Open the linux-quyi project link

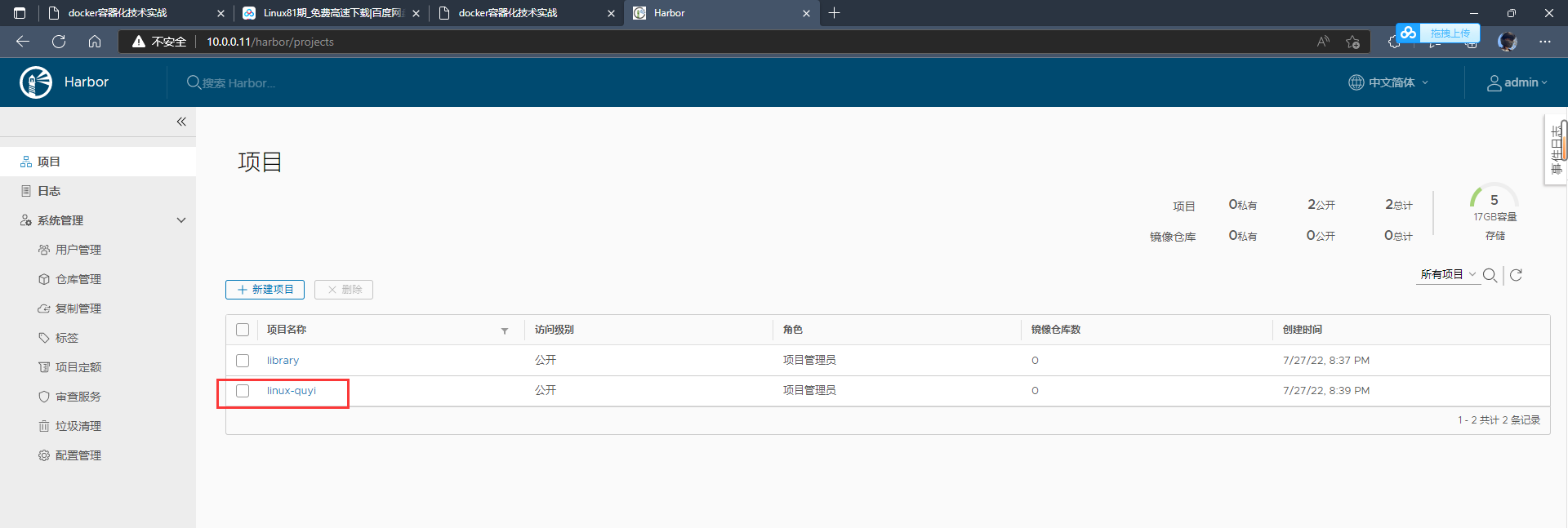(292, 391)
